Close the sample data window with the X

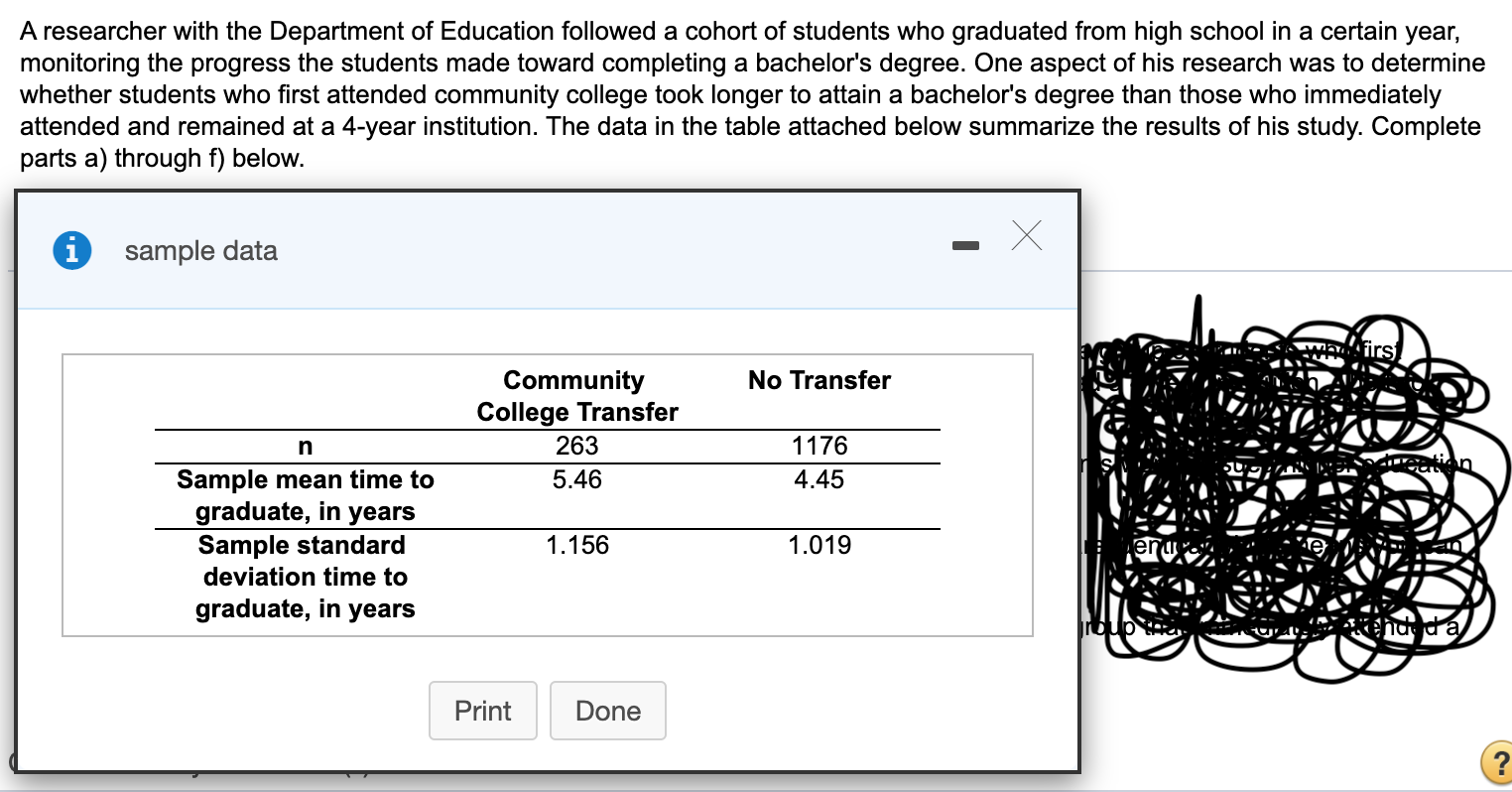[x=1027, y=235]
